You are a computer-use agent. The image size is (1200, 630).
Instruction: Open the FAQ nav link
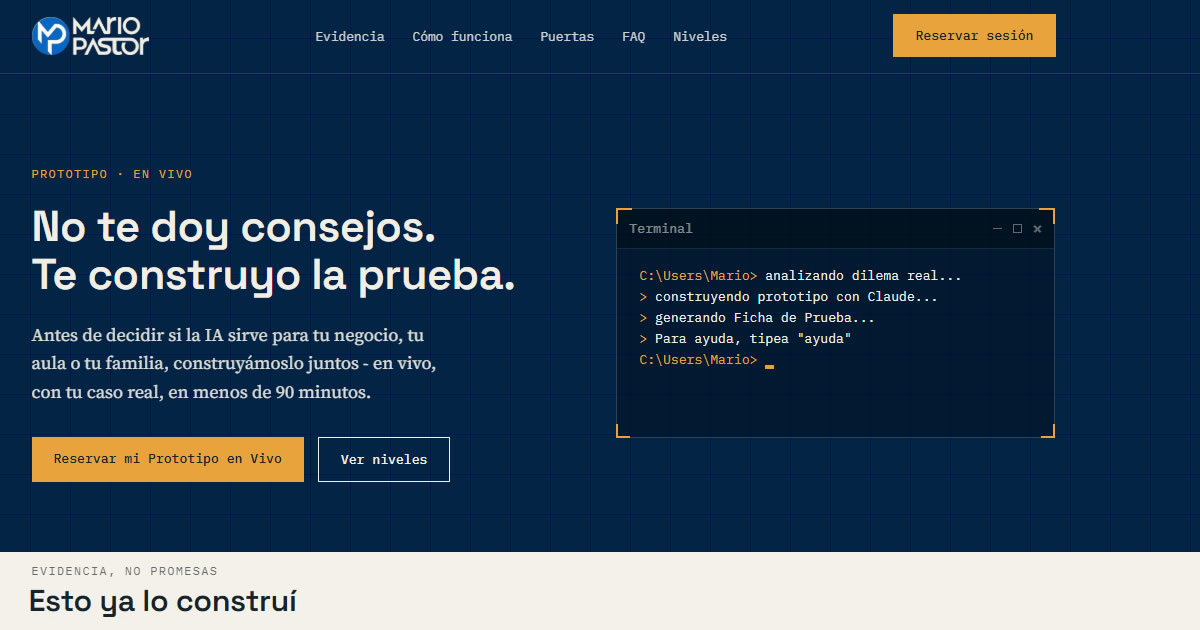(633, 37)
